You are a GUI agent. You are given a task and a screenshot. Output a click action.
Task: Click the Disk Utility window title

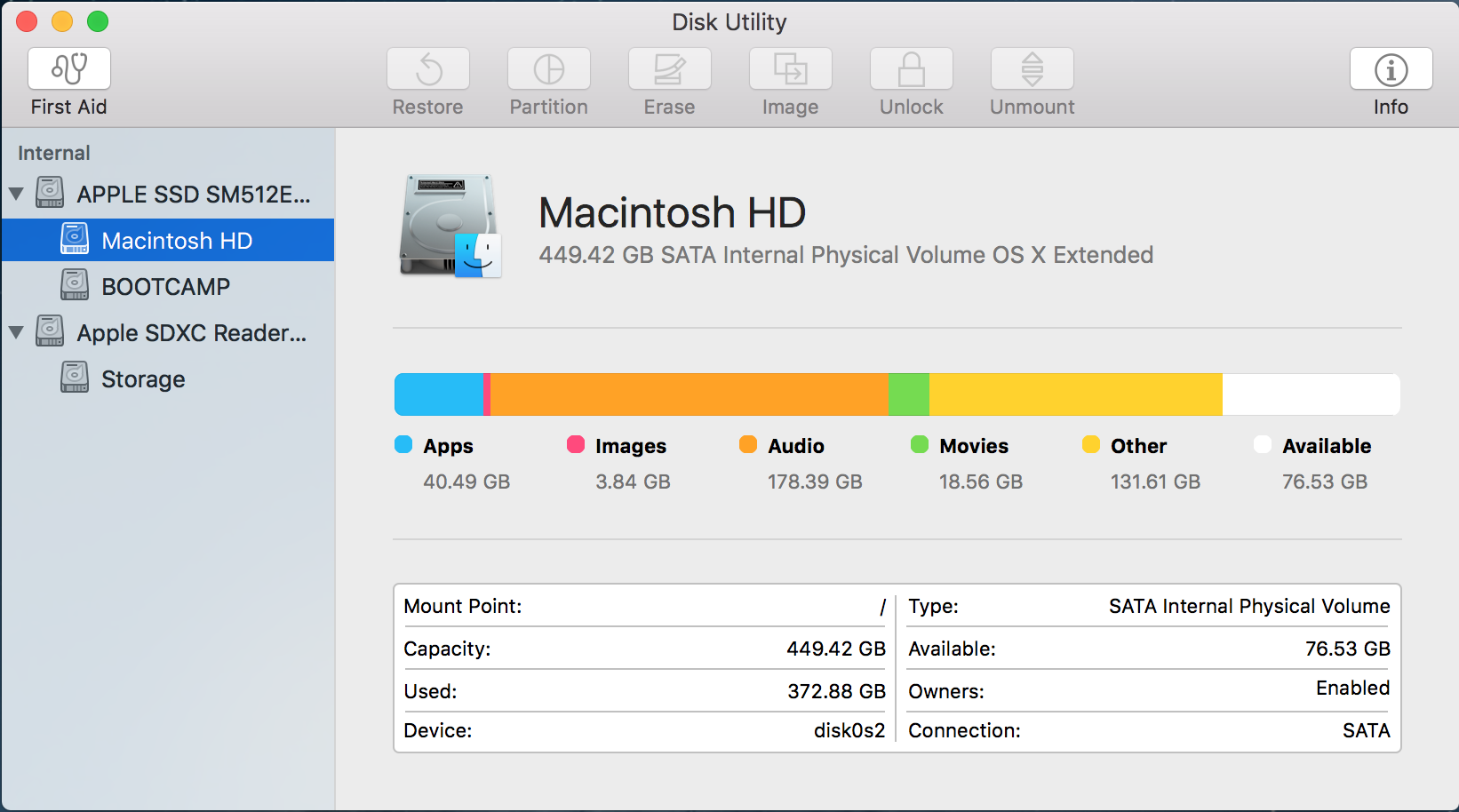click(729, 21)
